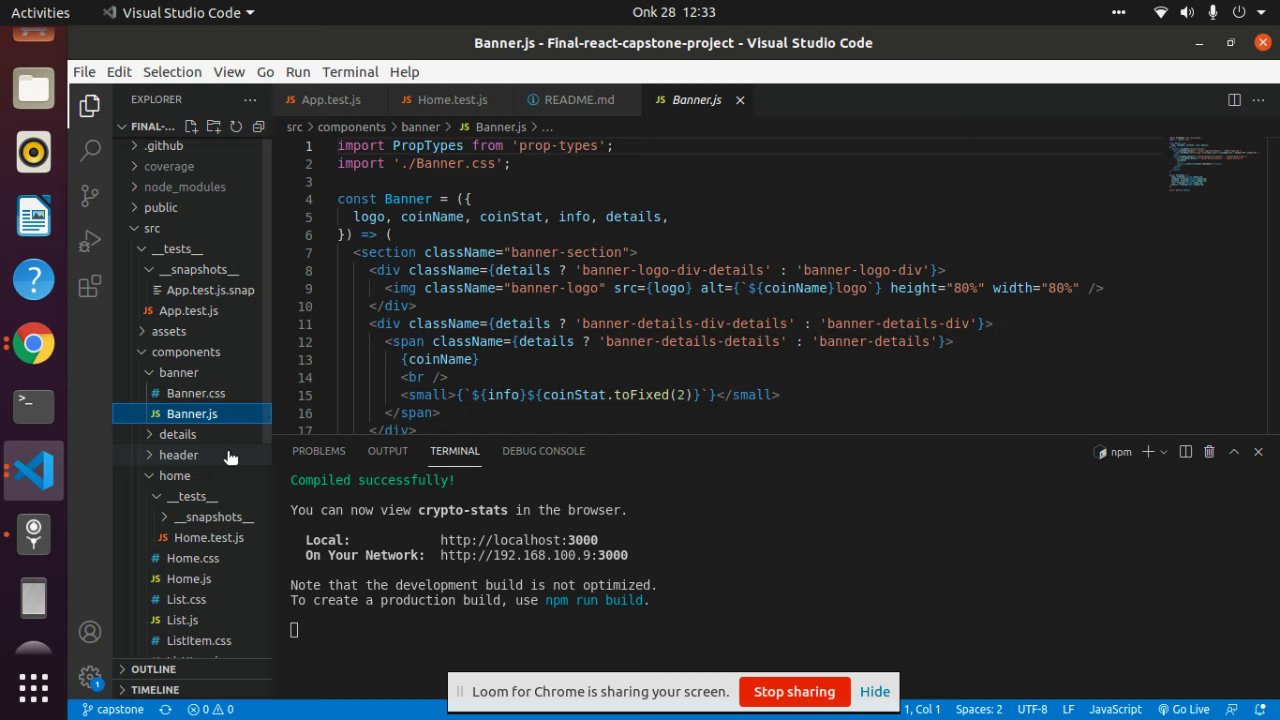Add a new terminal with the plus icon

click(1148, 452)
